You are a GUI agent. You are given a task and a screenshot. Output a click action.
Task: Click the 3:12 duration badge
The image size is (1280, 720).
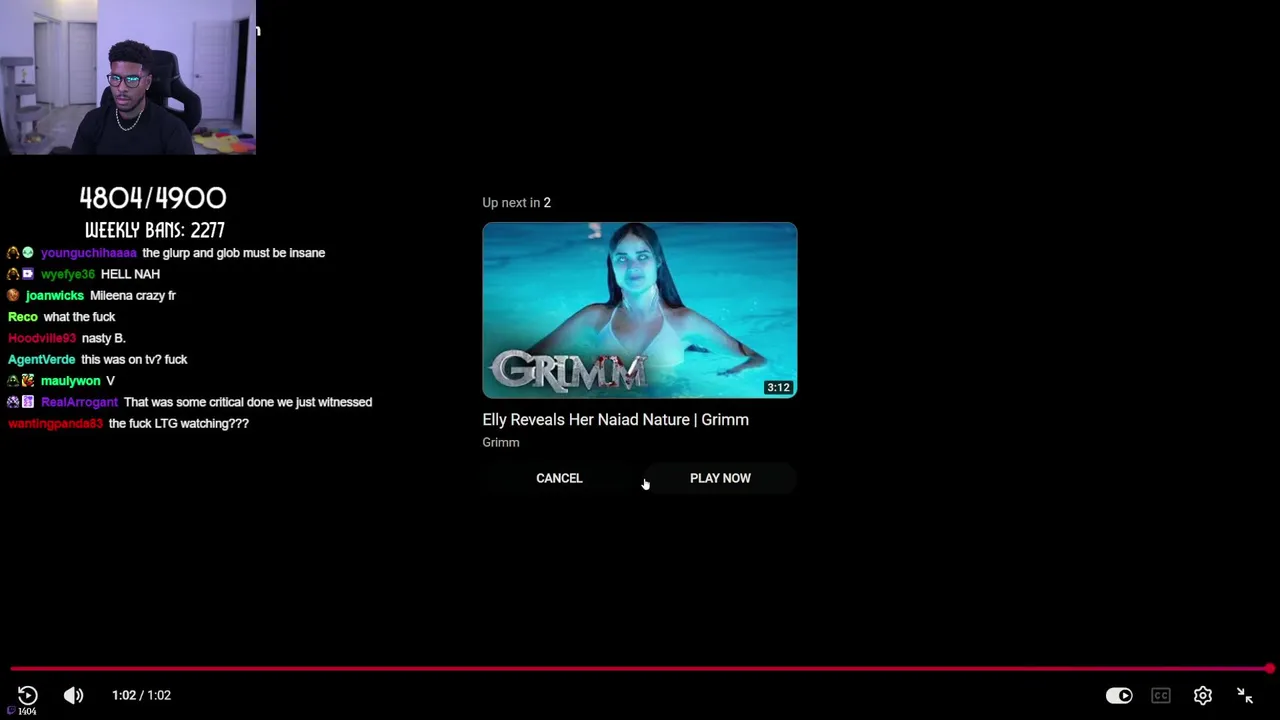778,387
